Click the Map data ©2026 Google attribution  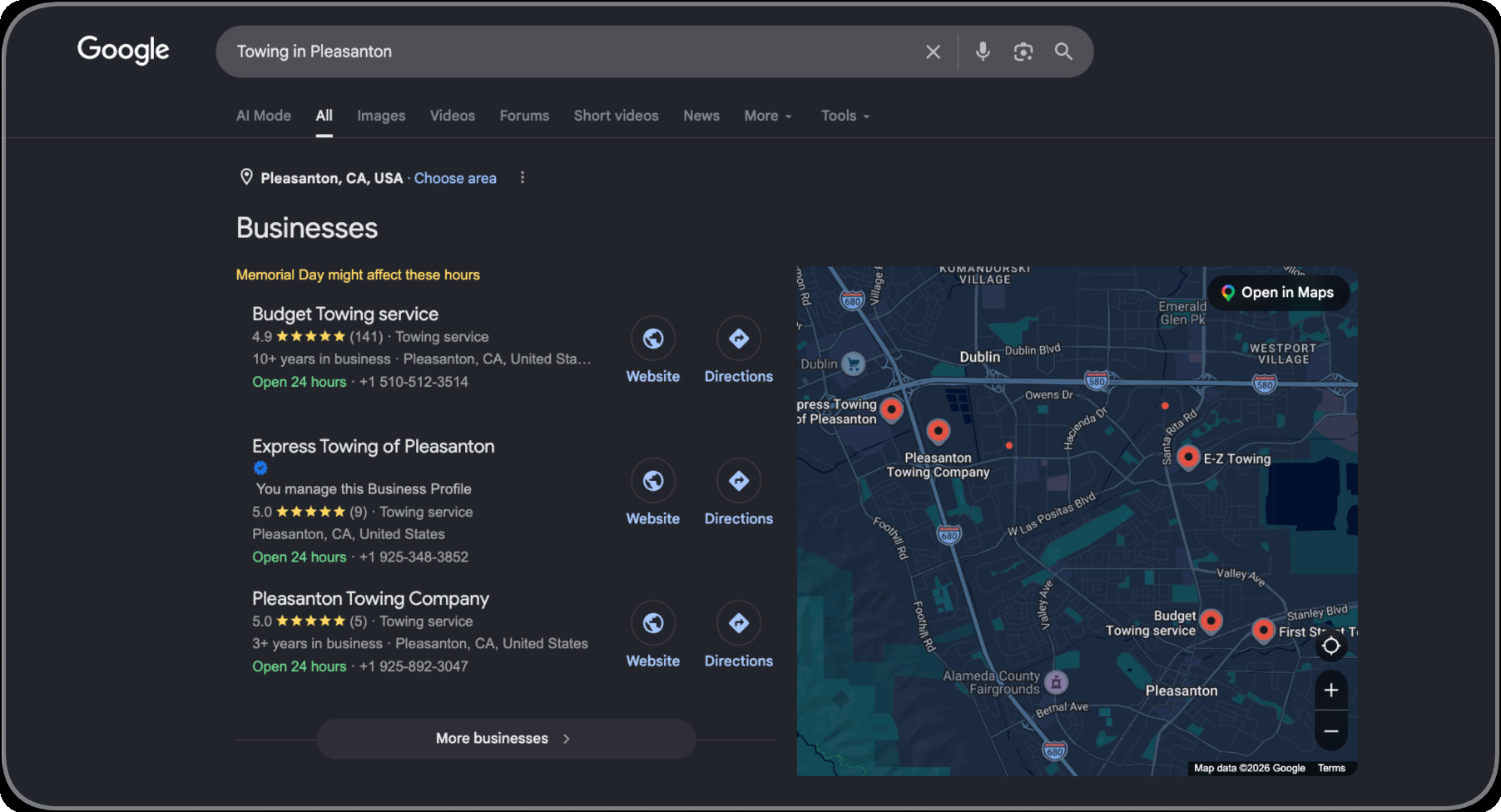(1249, 768)
